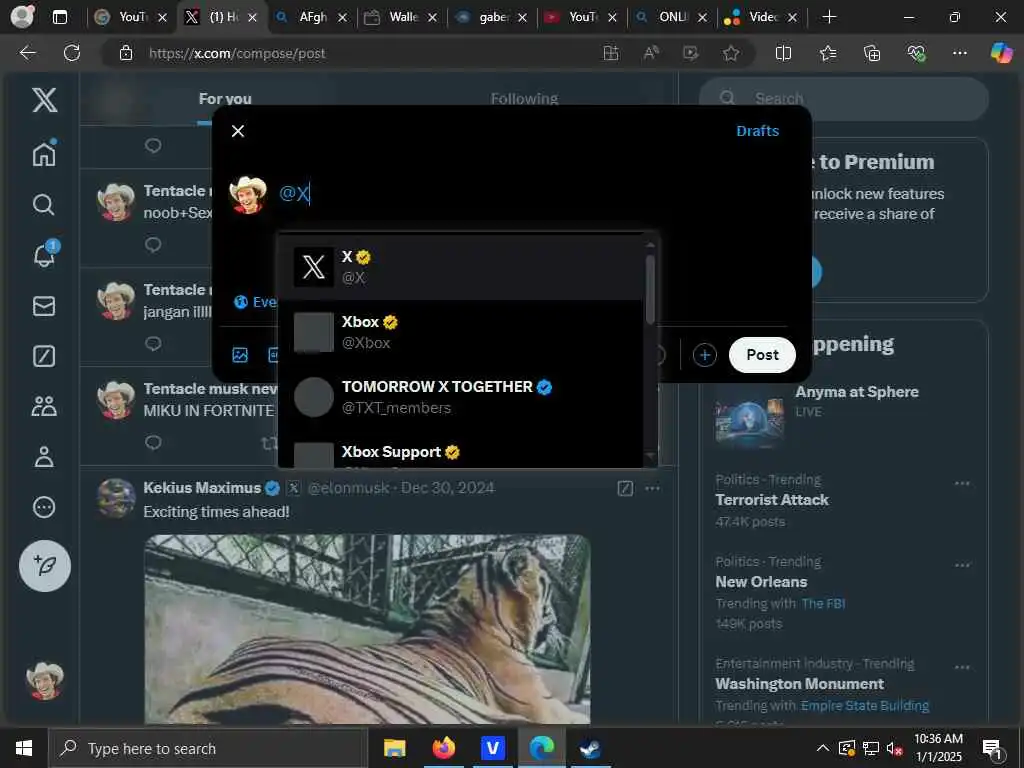Open New Orleans trending topic
The width and height of the screenshot is (1024, 768).
pyautogui.click(x=761, y=582)
